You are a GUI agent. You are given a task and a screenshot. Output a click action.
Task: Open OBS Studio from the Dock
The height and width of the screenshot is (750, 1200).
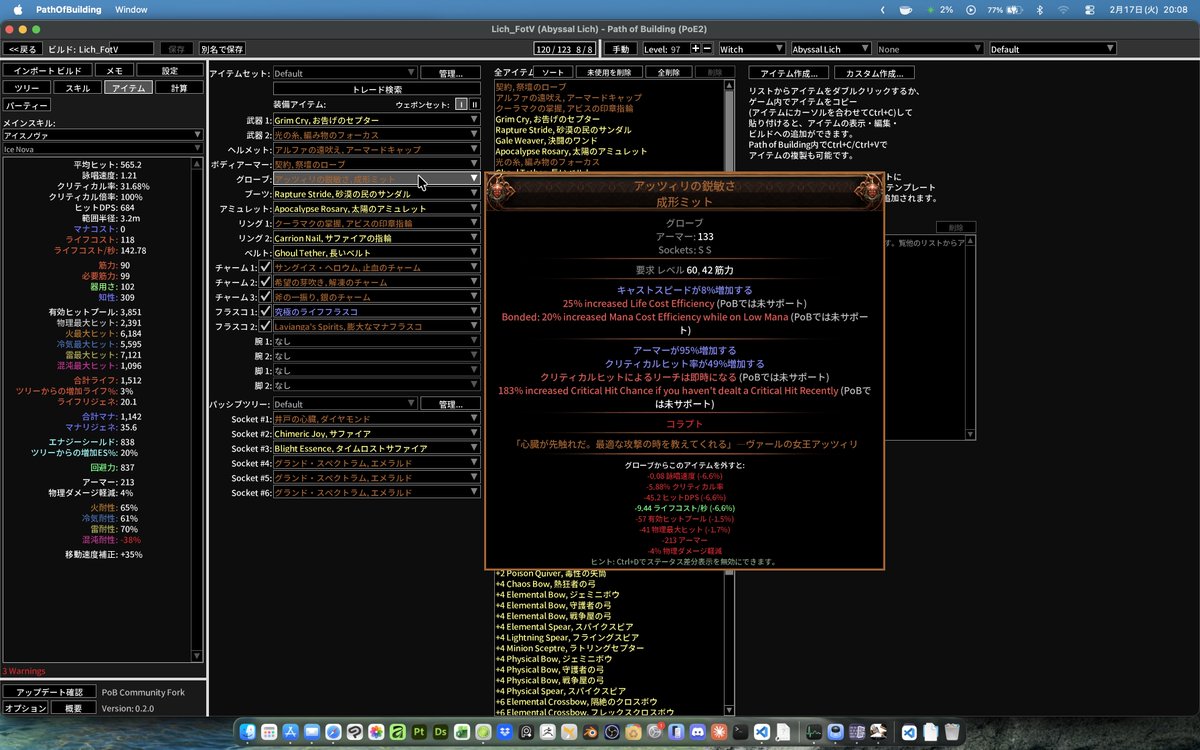click(x=612, y=733)
